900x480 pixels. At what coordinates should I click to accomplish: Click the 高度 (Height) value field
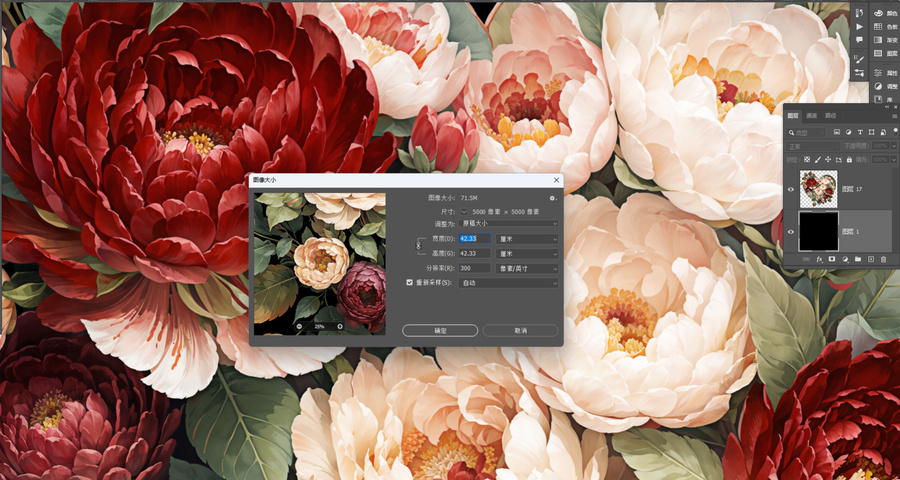474,253
